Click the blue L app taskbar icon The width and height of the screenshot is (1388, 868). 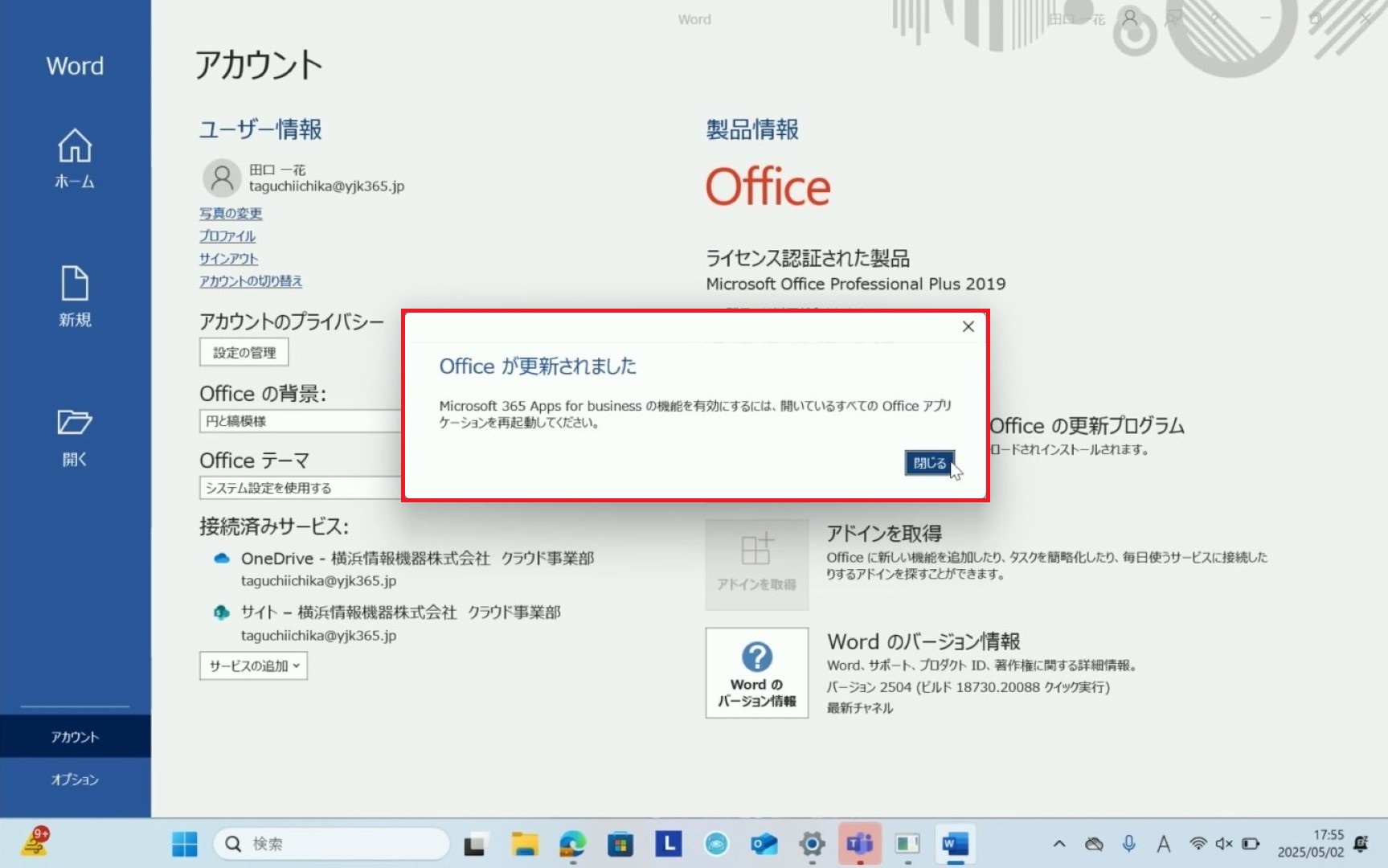[x=668, y=844]
